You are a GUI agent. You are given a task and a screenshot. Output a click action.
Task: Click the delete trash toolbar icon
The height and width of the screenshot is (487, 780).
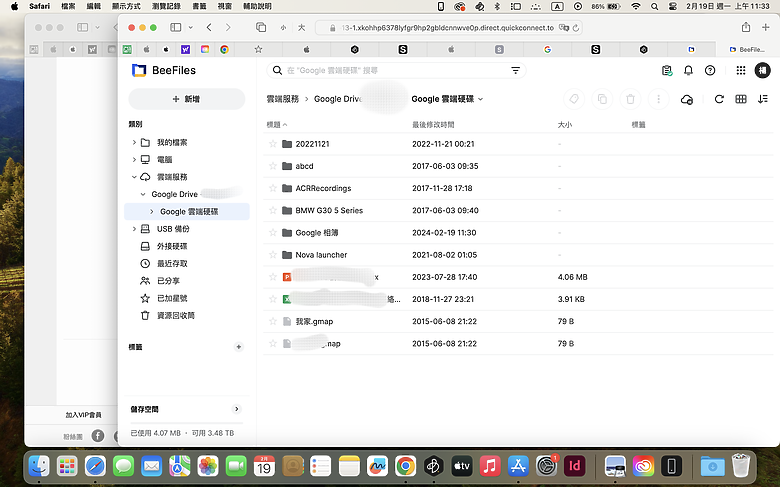pyautogui.click(x=630, y=99)
